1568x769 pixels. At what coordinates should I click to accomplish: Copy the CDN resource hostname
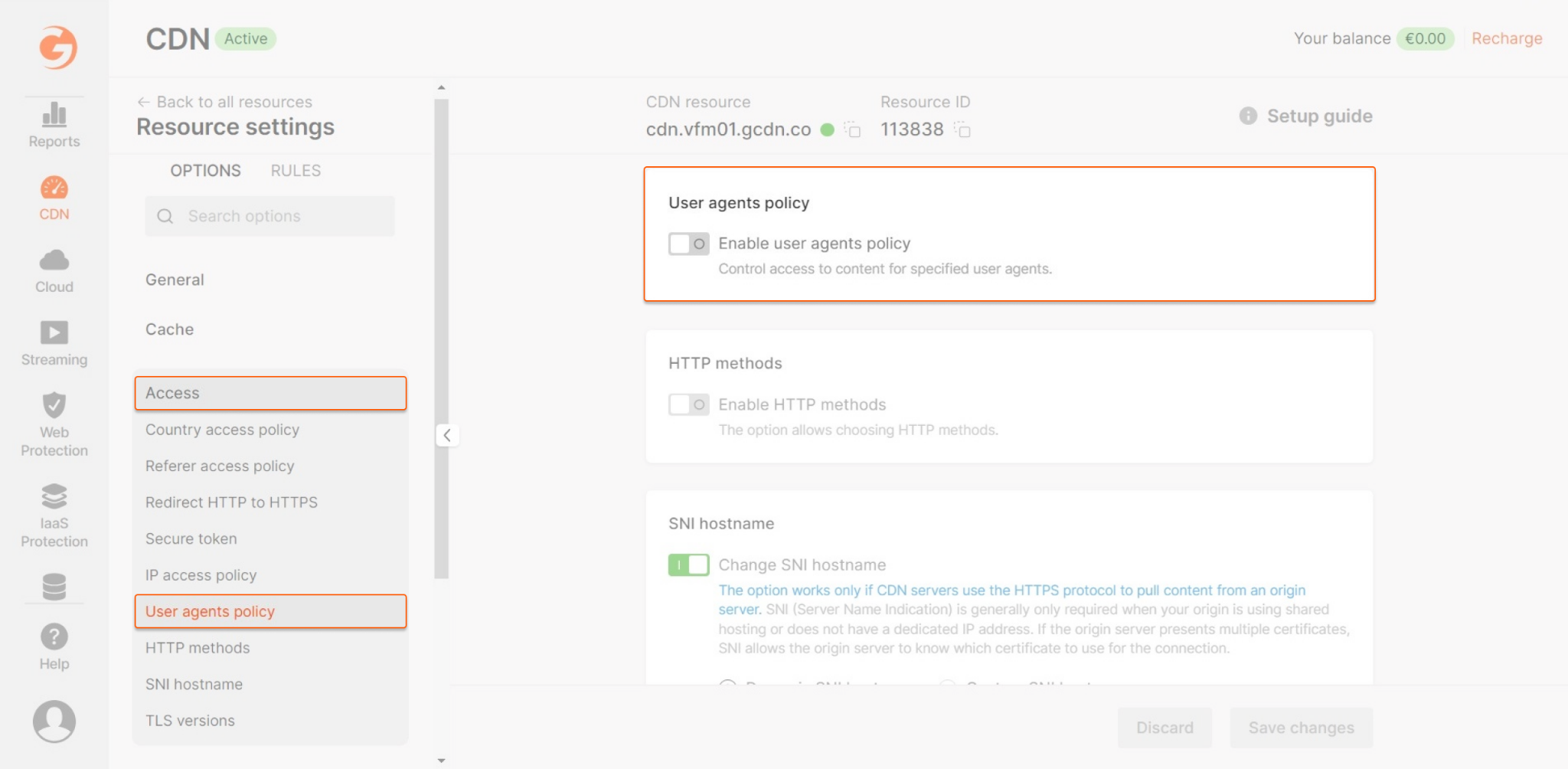(x=853, y=130)
